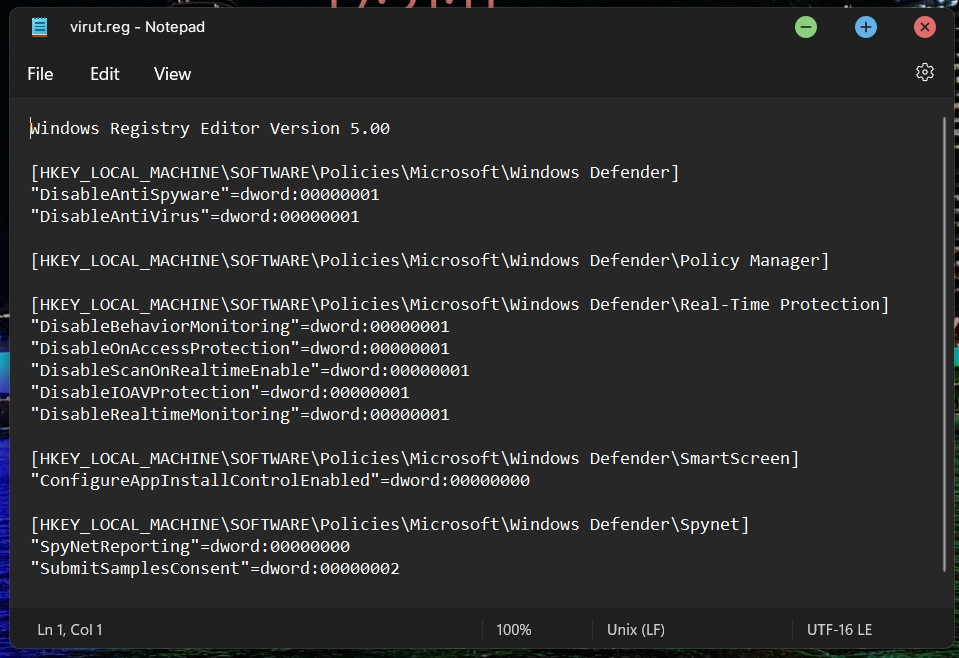Click the 'virut.reg - Notepad' window title

(x=137, y=27)
